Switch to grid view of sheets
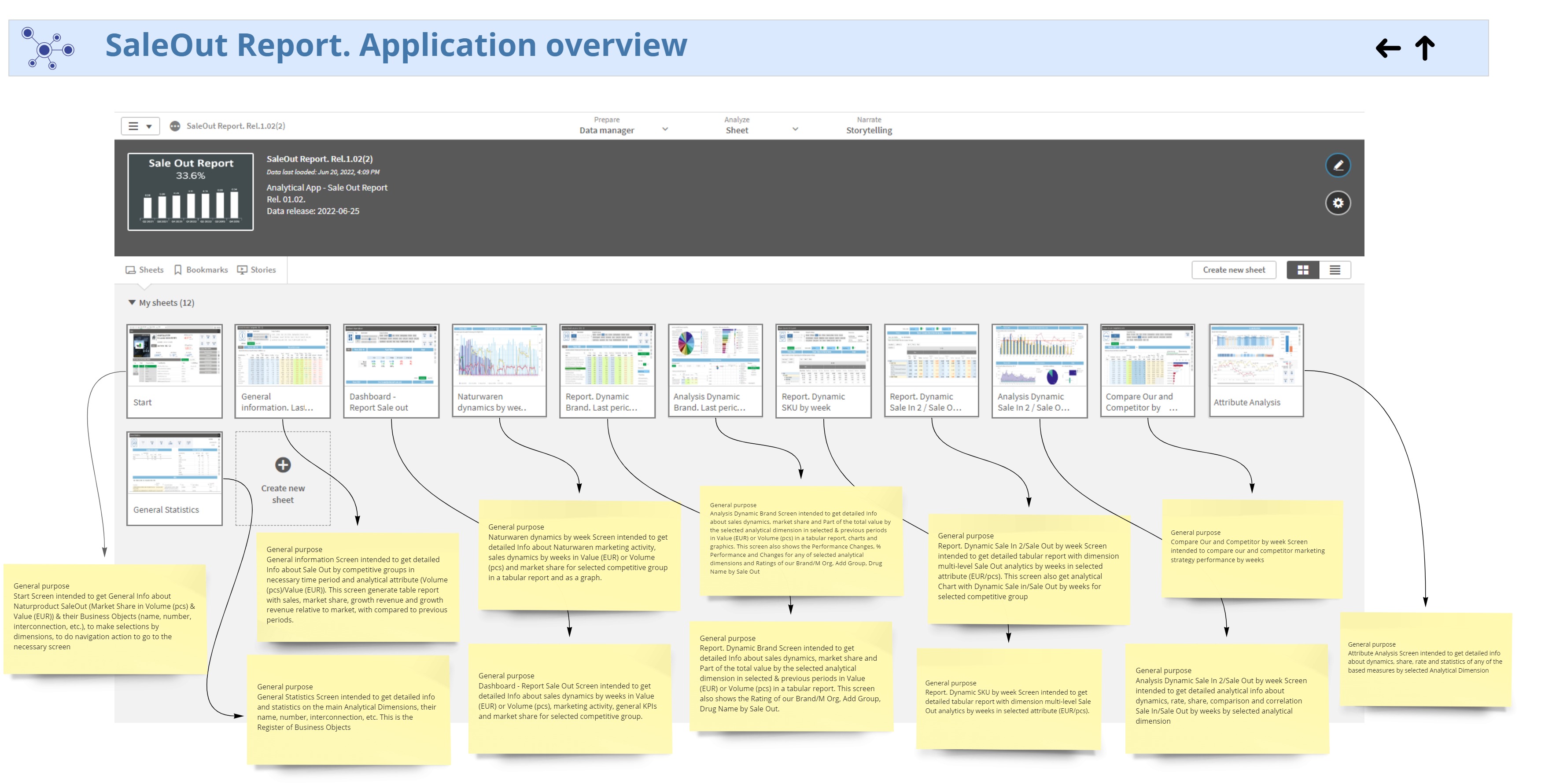The height and width of the screenshot is (784, 1545). point(1303,270)
